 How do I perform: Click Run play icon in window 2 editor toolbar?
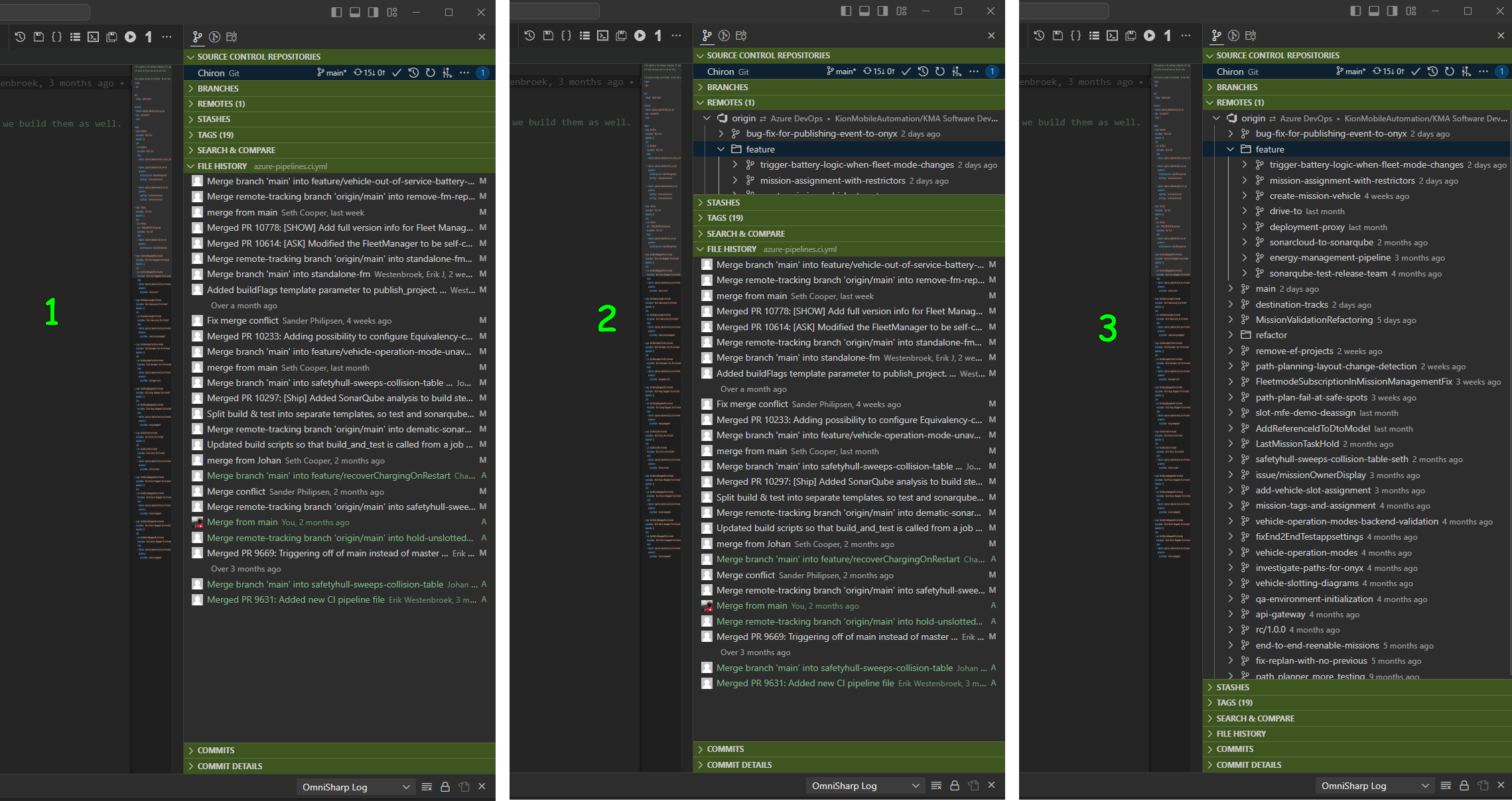pyautogui.click(x=640, y=36)
